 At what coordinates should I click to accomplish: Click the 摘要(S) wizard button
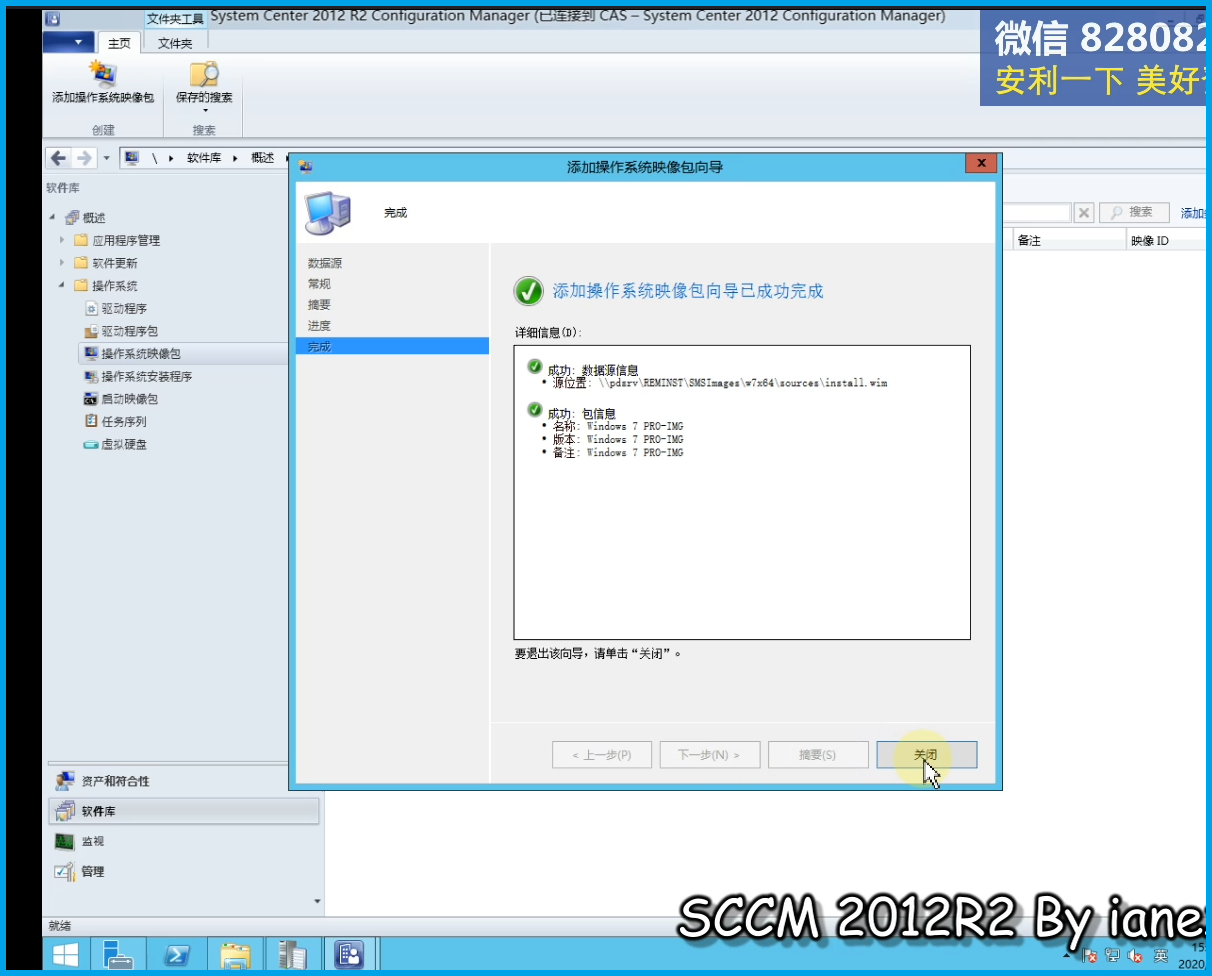pyautogui.click(x=818, y=755)
